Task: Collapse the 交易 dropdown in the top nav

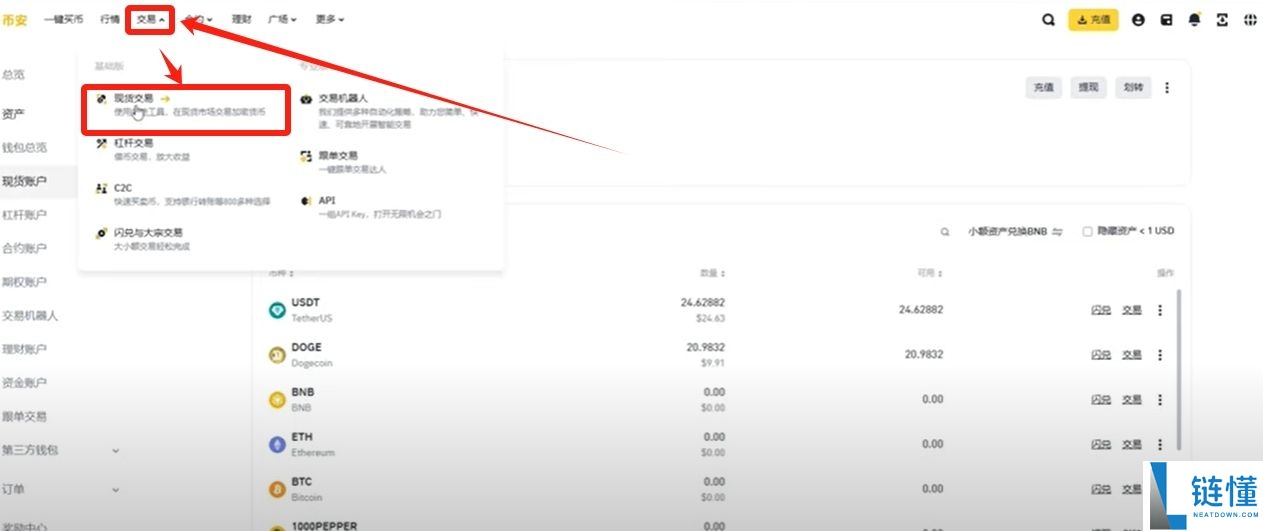Action: [150, 19]
